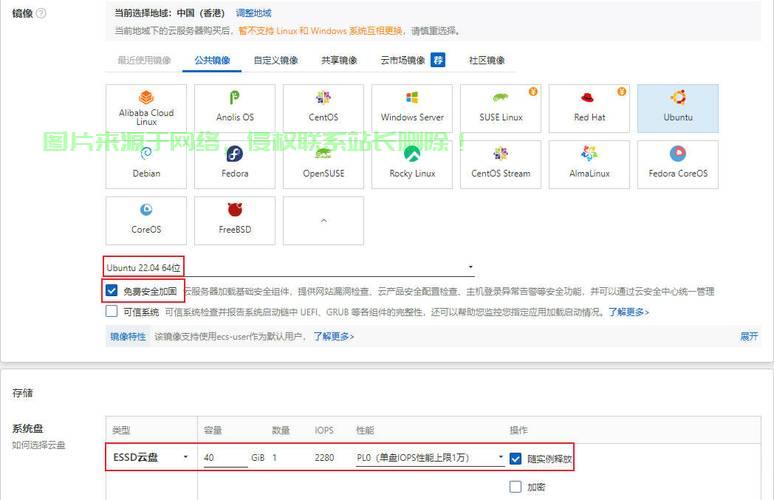774x500 pixels.
Task: Click the 荐 badge on 云市场镜像
Action: [x=438, y=60]
